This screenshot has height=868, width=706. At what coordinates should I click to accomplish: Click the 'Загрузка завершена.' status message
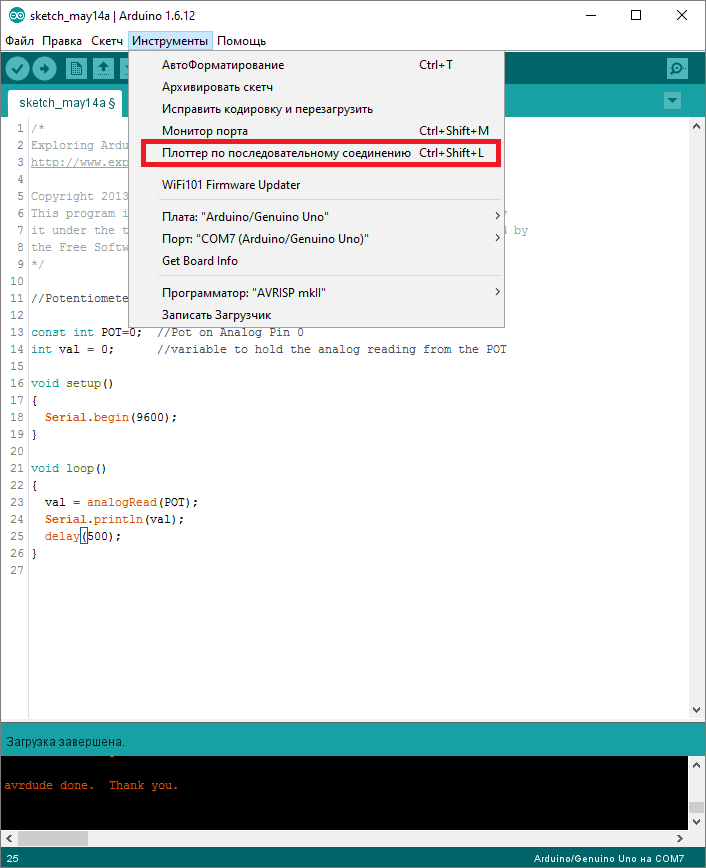coord(65,742)
